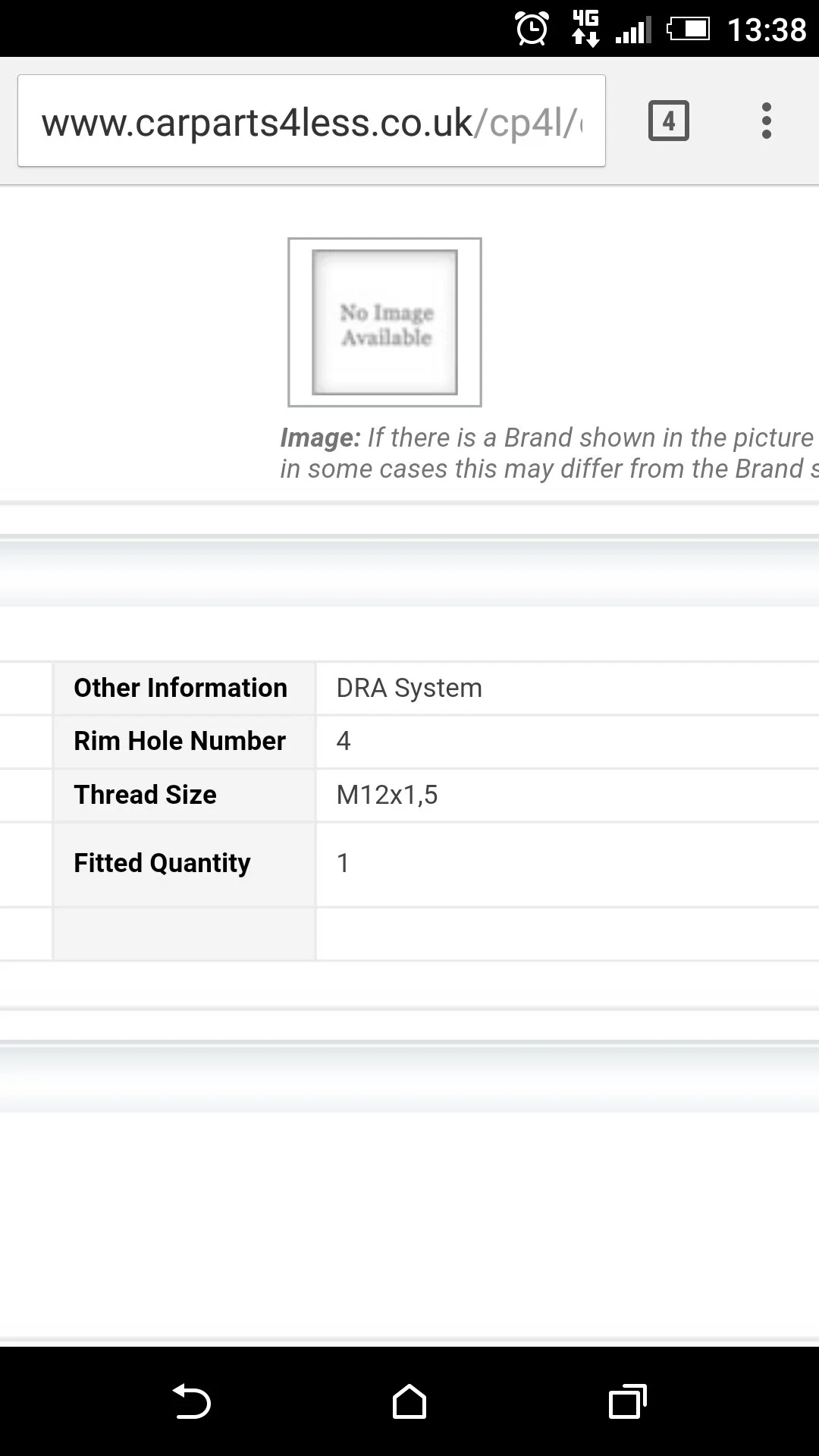The width and height of the screenshot is (819, 1456).
Task: Tap the No Image Available thumbnail
Action: click(x=384, y=322)
